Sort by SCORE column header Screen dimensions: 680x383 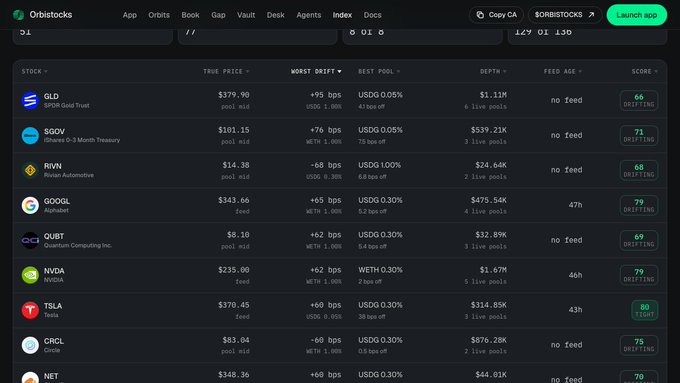[644, 71]
